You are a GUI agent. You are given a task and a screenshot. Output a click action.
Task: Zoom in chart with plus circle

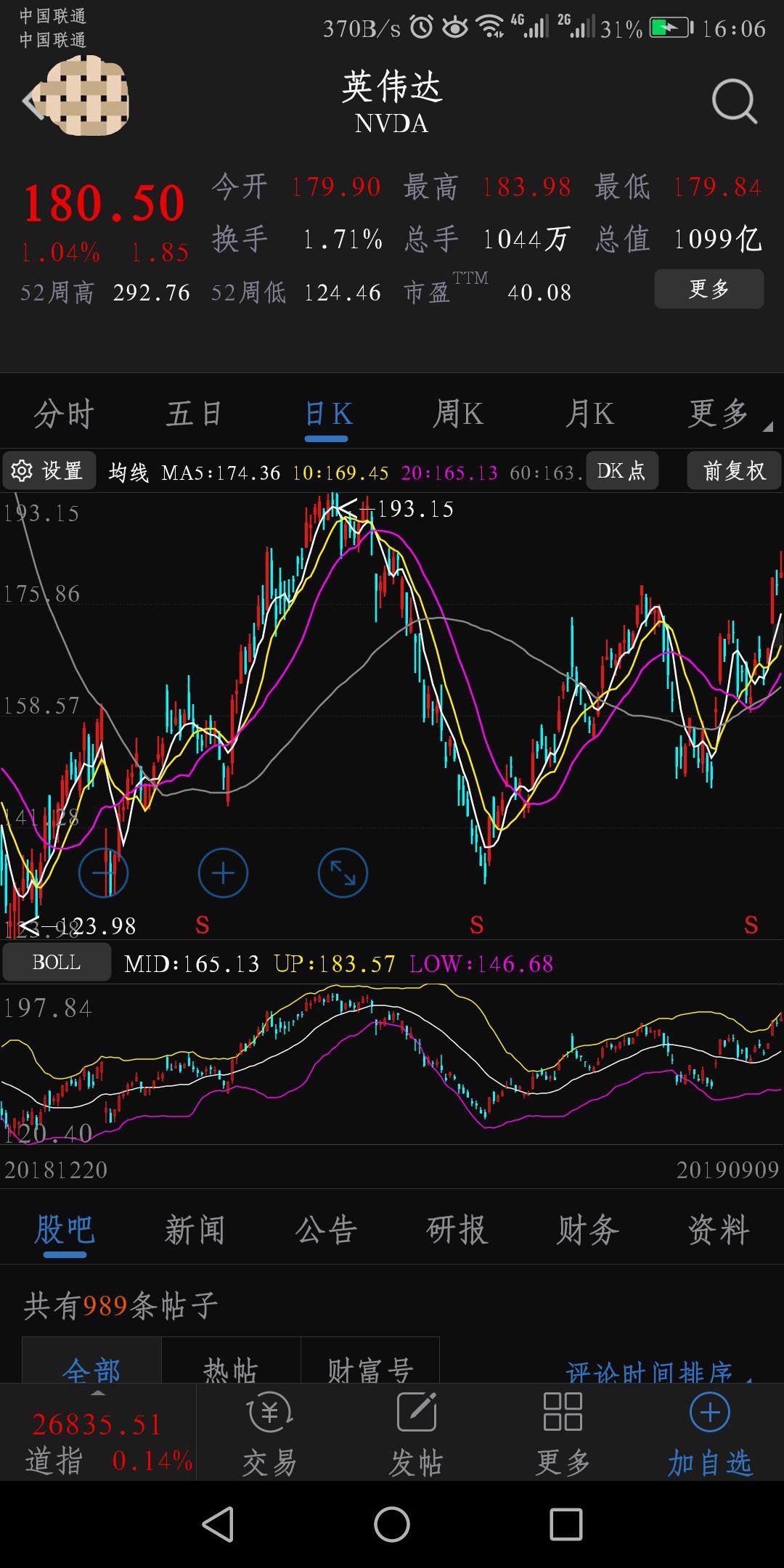tap(223, 873)
